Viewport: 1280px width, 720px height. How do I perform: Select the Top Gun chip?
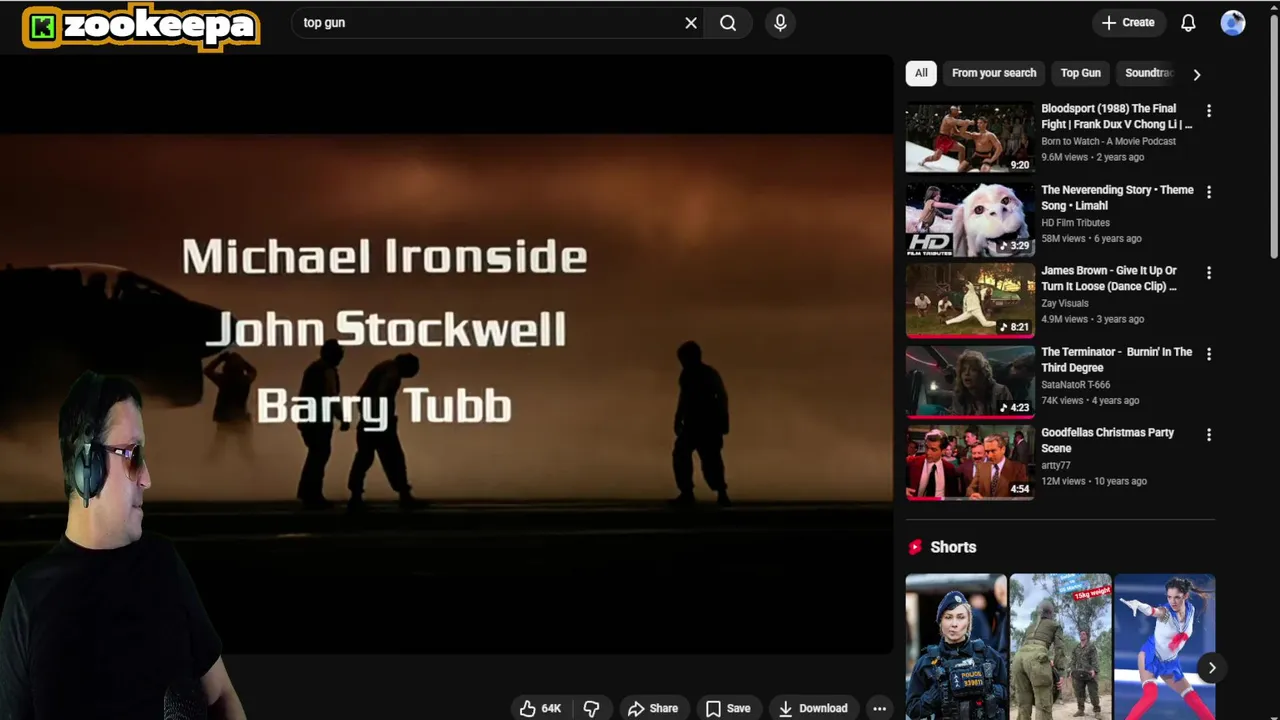(x=1080, y=73)
